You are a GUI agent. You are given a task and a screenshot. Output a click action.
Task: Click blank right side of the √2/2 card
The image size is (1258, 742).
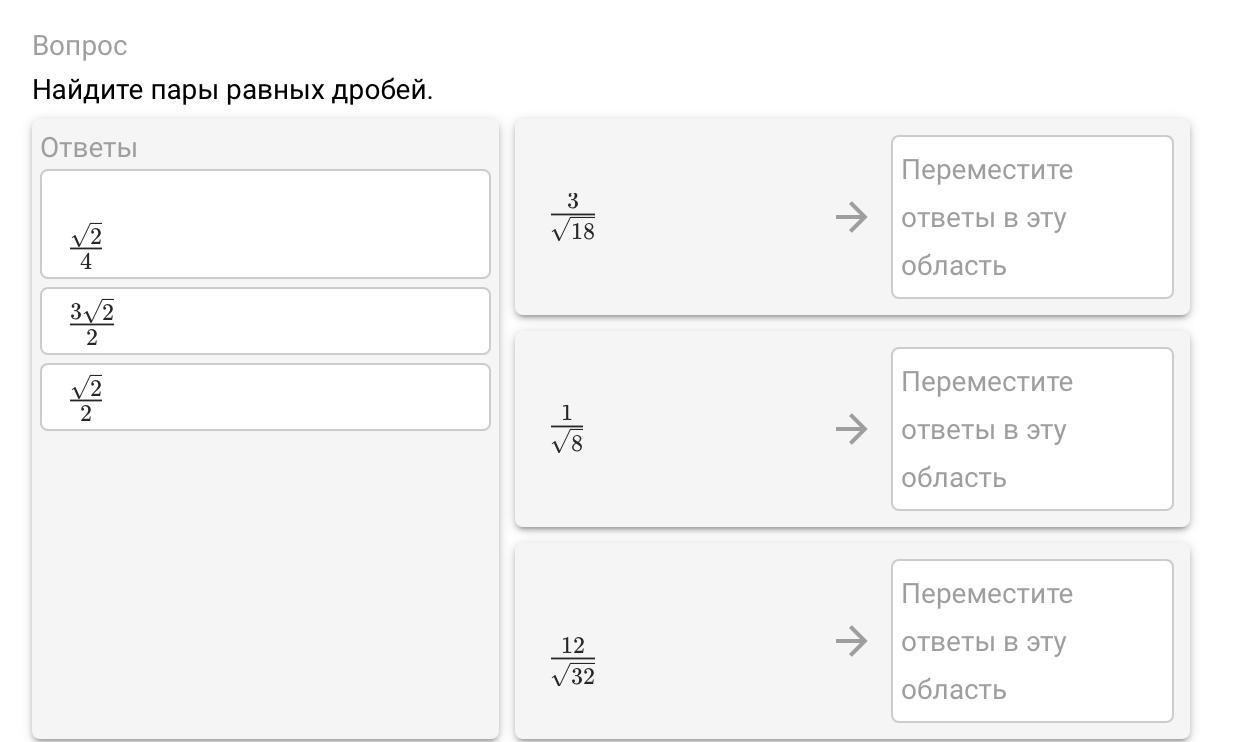point(380,397)
